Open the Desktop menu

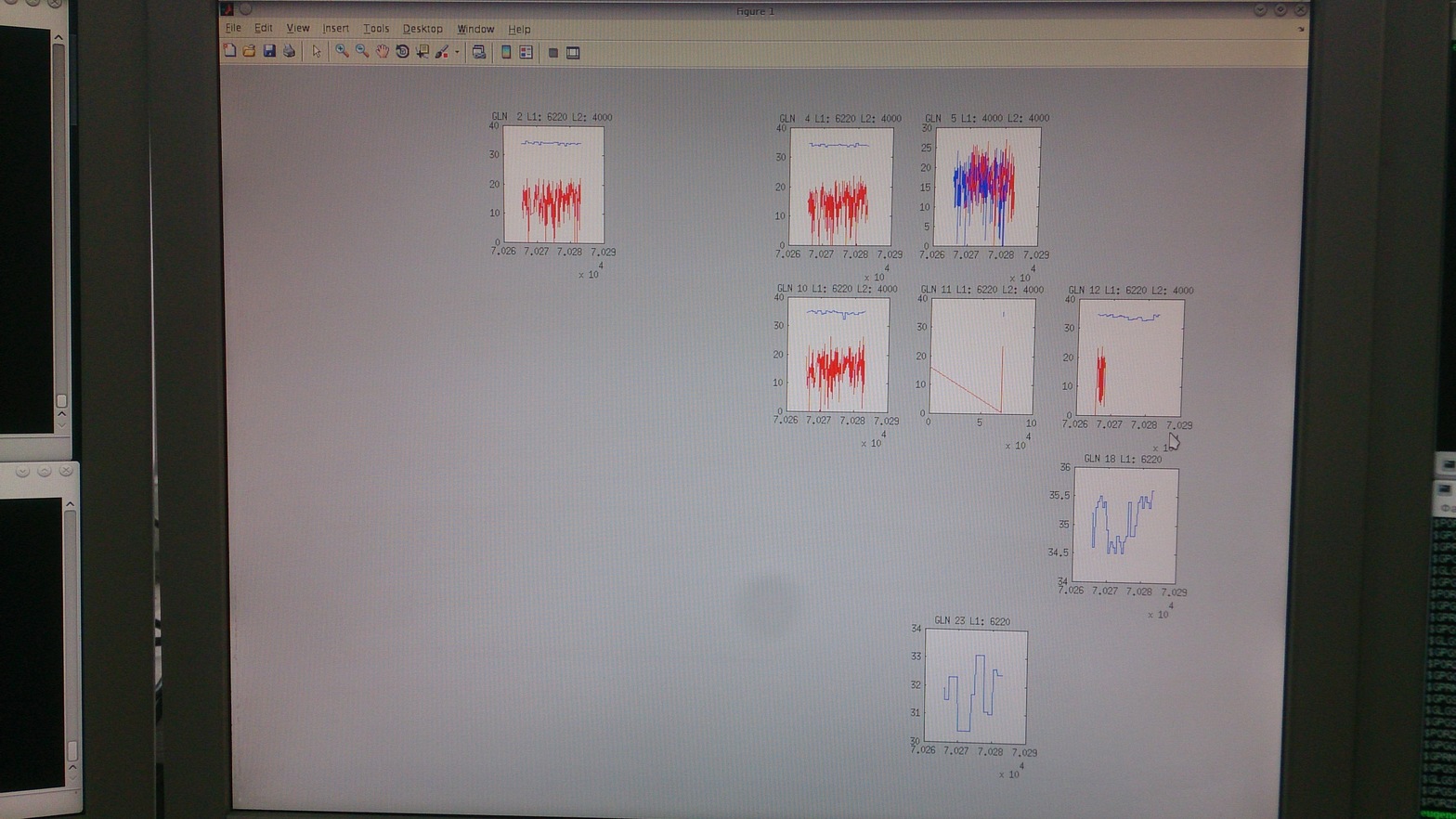(x=422, y=29)
